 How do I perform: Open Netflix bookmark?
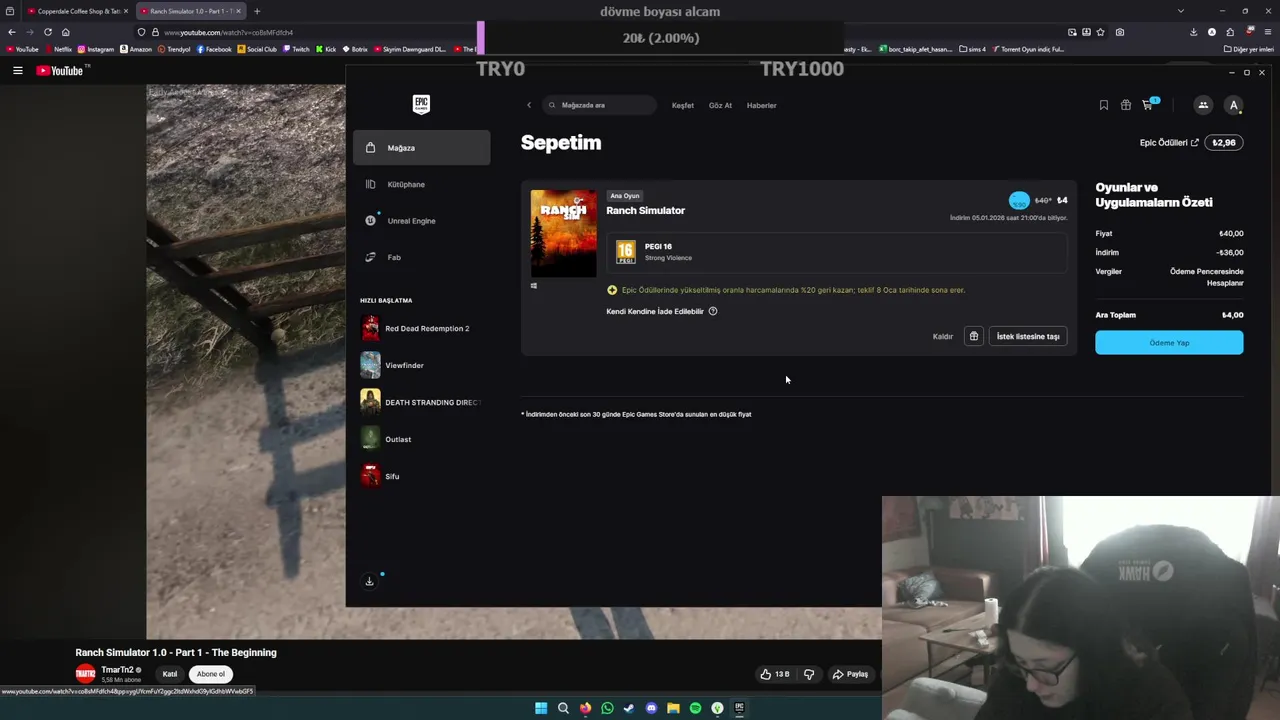tap(58, 49)
